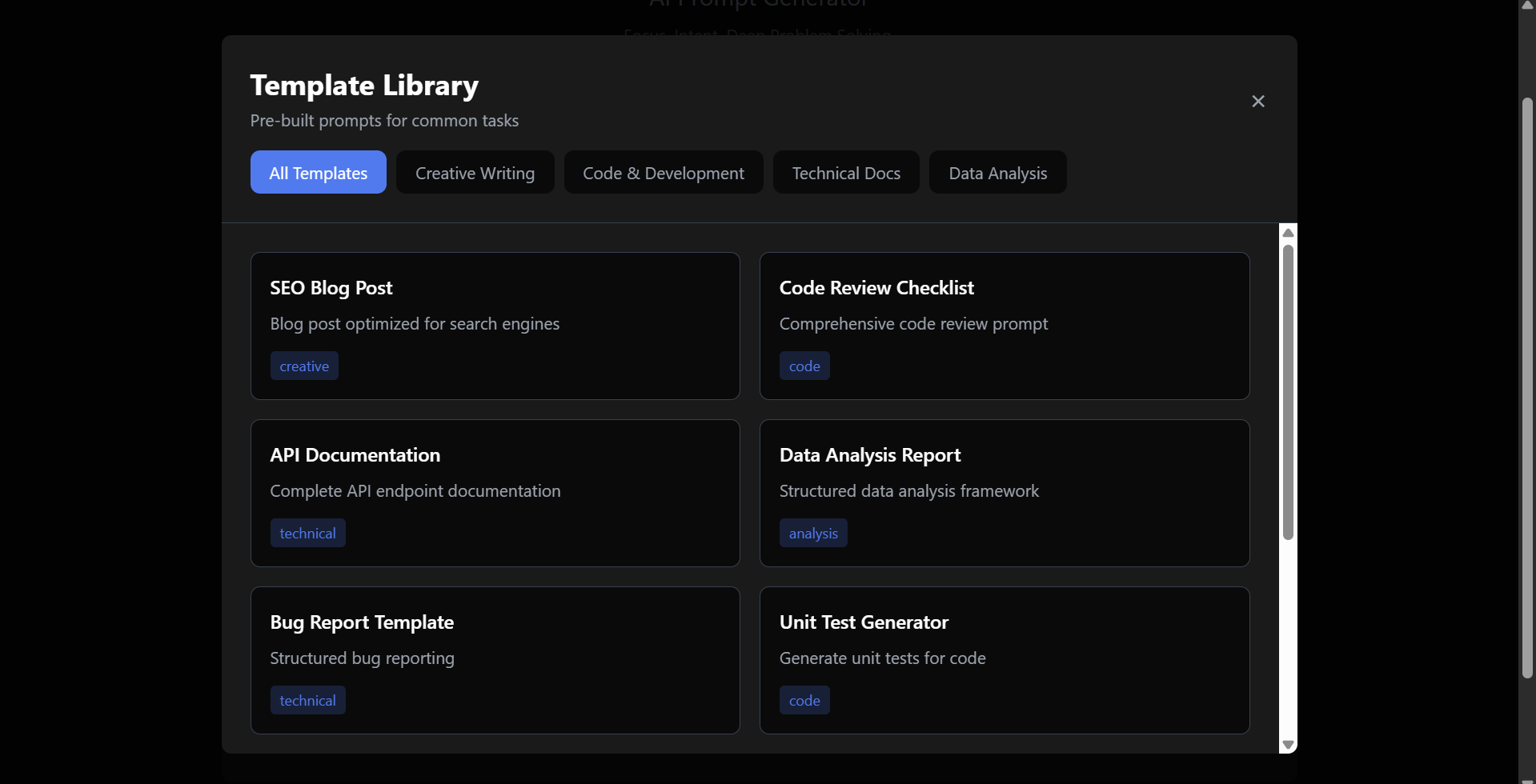Open the SEO Blog Post template
The width and height of the screenshot is (1536, 784).
tap(495, 326)
